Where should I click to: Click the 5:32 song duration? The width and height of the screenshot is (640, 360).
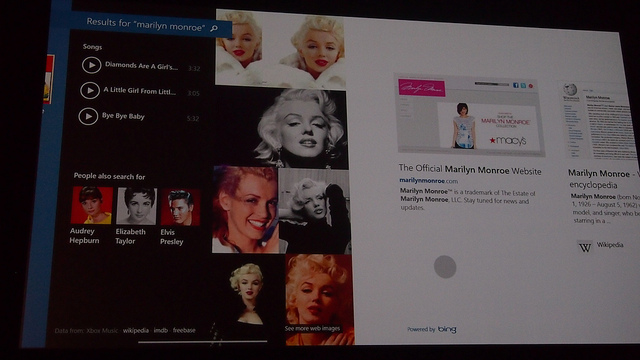click(193, 118)
